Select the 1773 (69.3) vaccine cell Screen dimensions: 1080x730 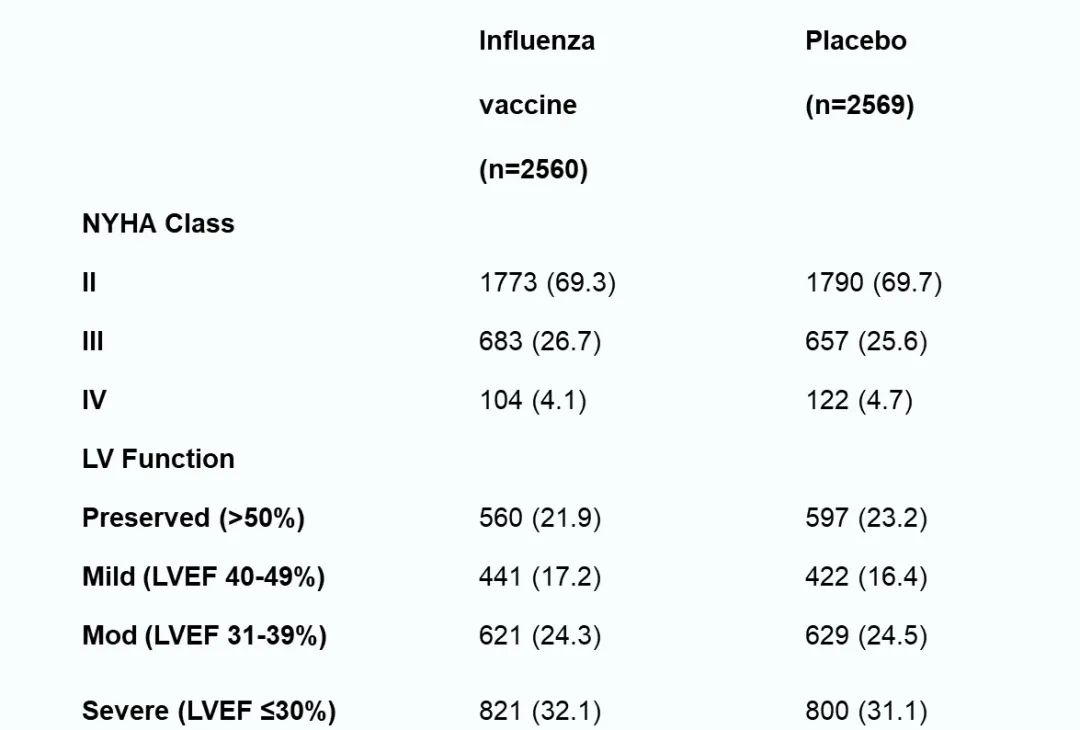[547, 283]
